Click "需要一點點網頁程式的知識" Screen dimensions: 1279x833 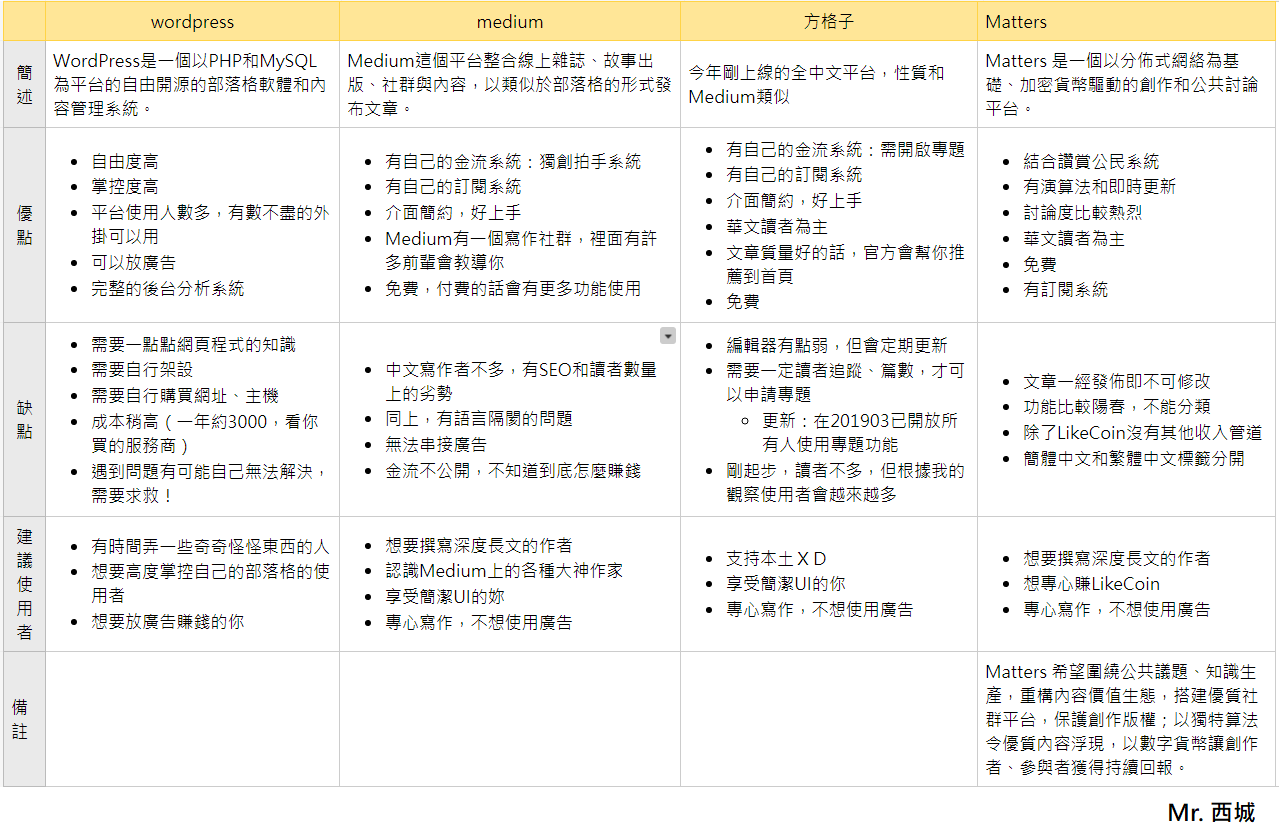(193, 345)
